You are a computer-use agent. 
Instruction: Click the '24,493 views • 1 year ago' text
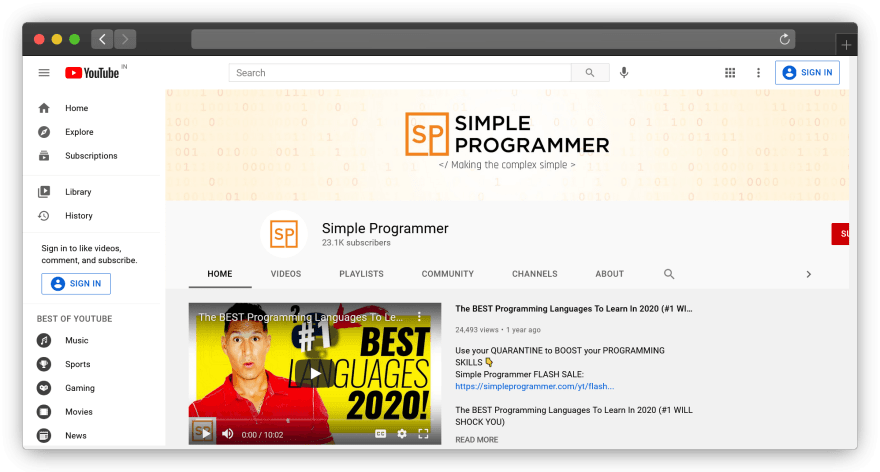[x=498, y=330]
